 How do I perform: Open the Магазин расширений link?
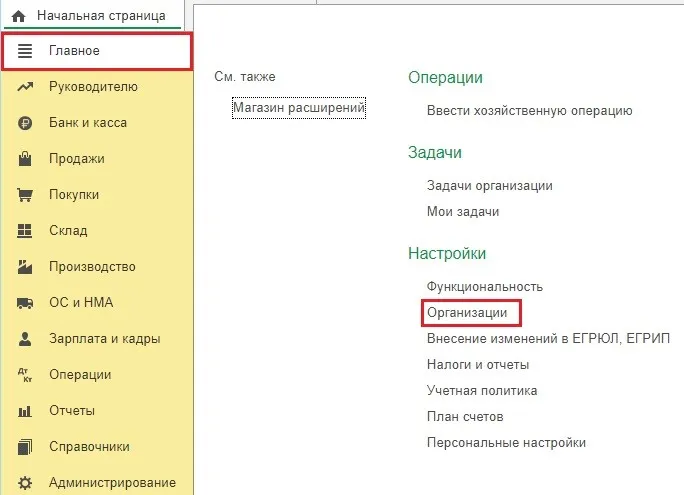coord(299,108)
